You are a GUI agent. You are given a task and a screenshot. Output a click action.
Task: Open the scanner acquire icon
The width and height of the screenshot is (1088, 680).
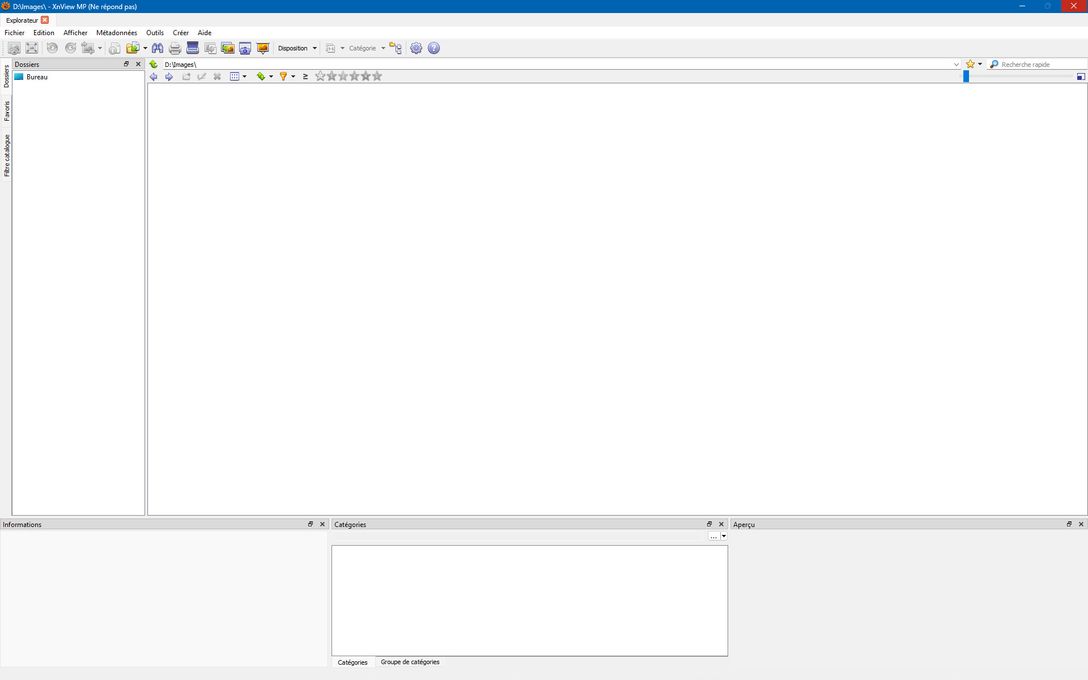tap(192, 48)
